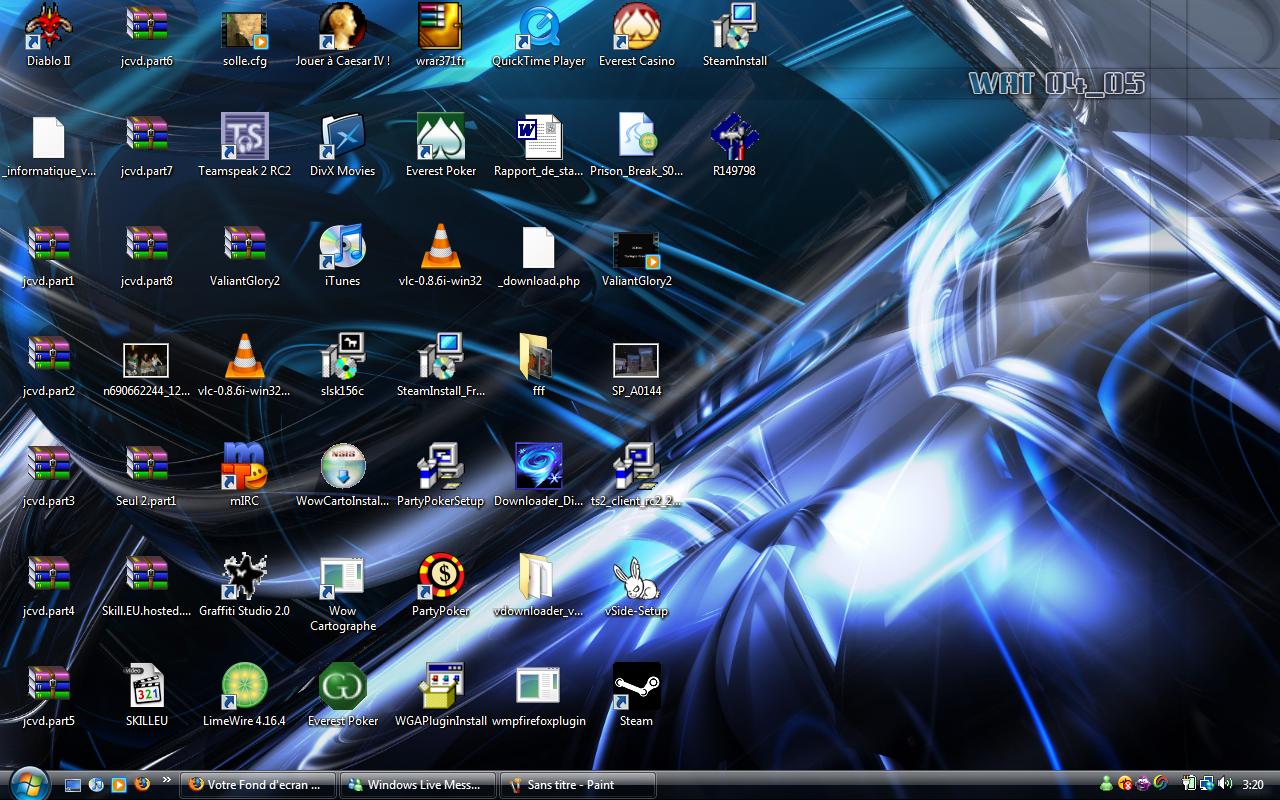Select the Prison_Break_S0... file icon
Screen dimensions: 1280x800
tap(636, 137)
